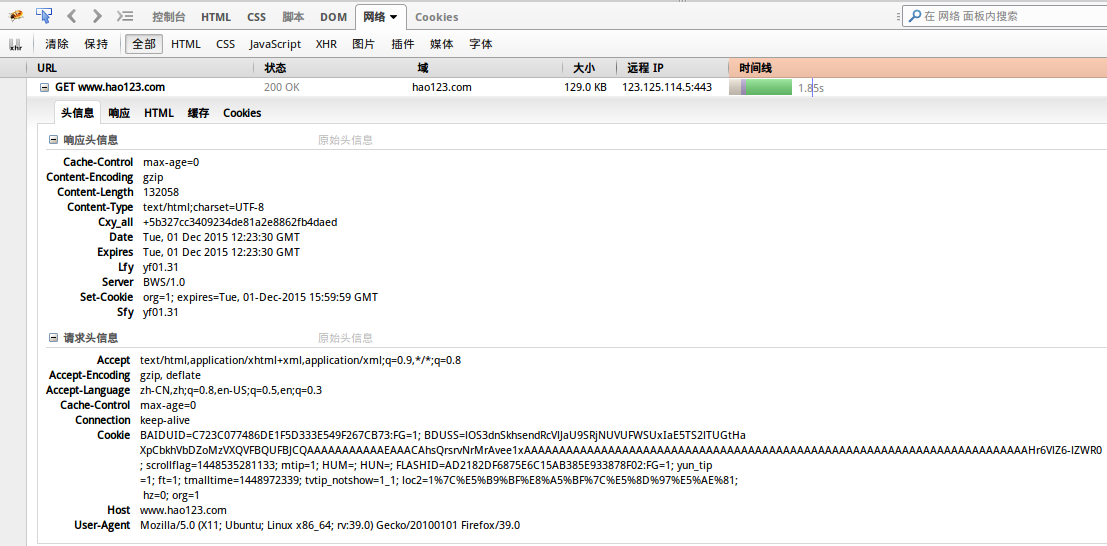Image resolution: width=1107 pixels, height=546 pixels.
Task: Filter requests by HTML type
Action: point(186,44)
